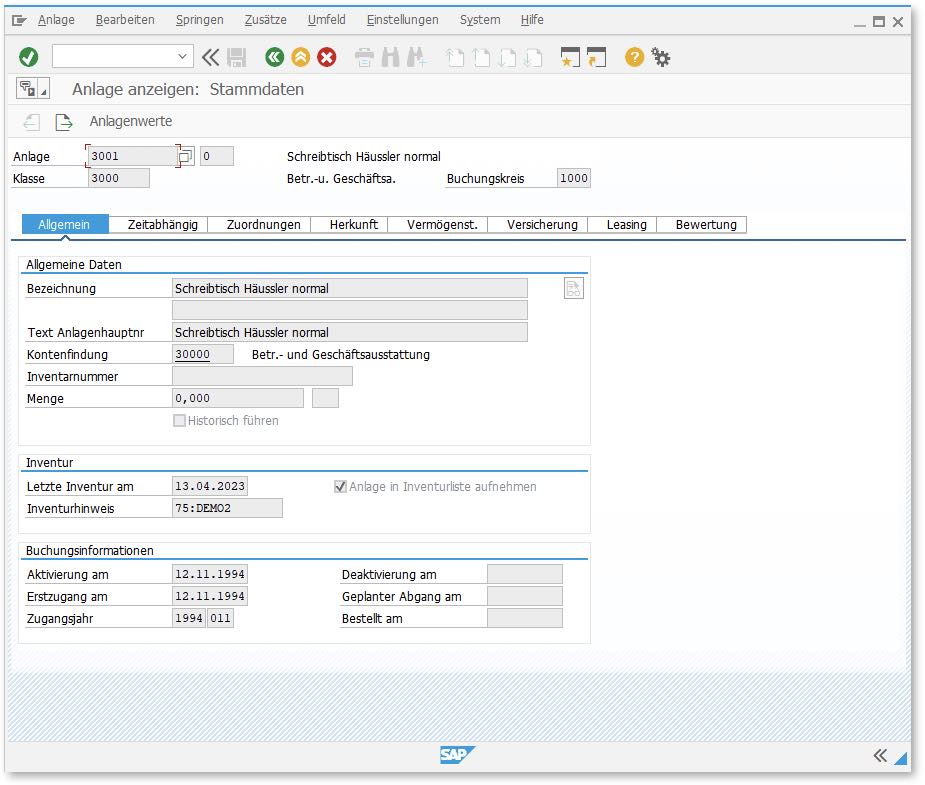
Task: Toggle Anlage in Inventurliste aufnehmen checkbox
Action: pos(341,487)
